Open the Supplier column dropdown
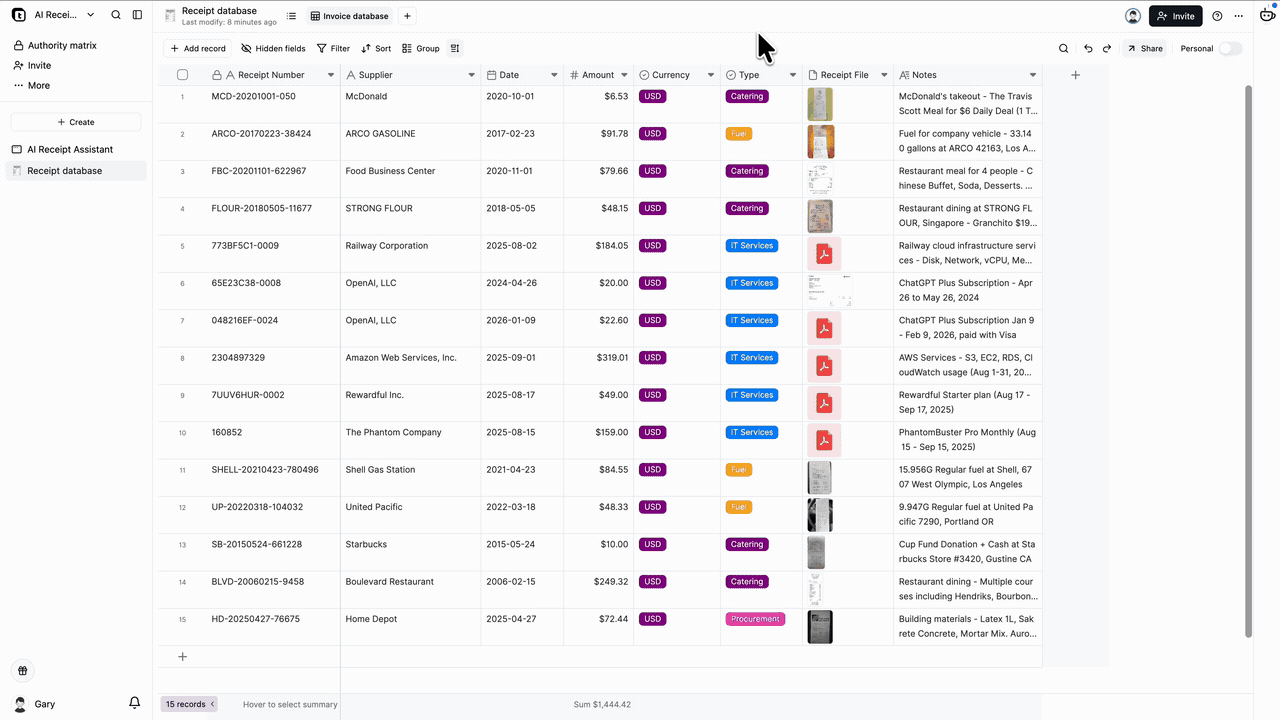 pyautogui.click(x=470, y=74)
